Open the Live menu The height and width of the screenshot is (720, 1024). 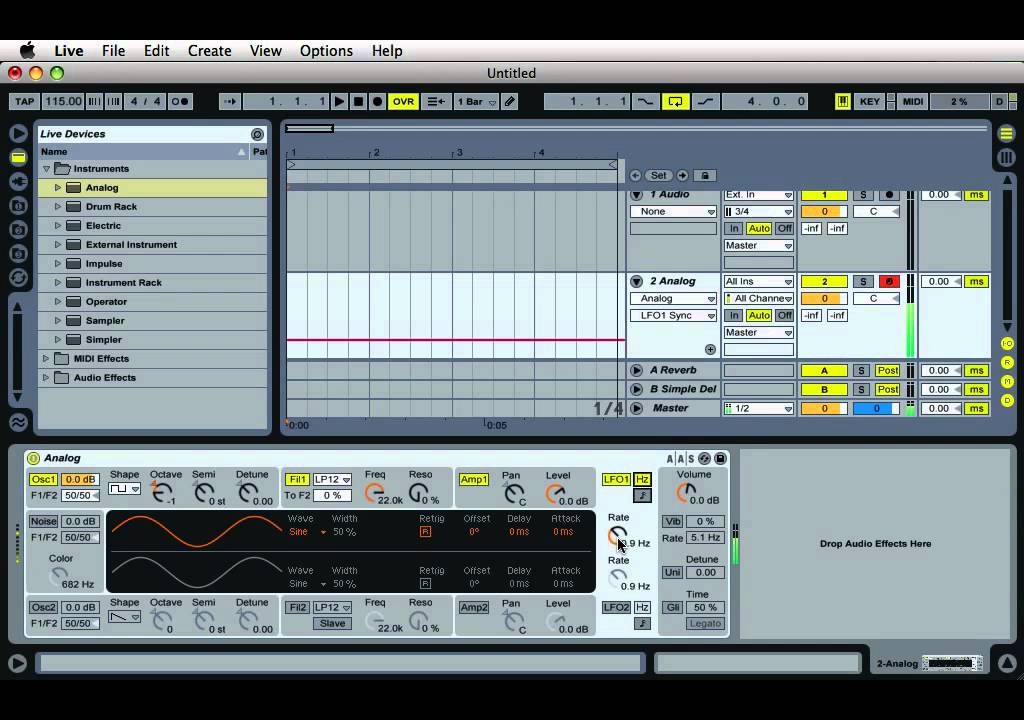click(69, 51)
